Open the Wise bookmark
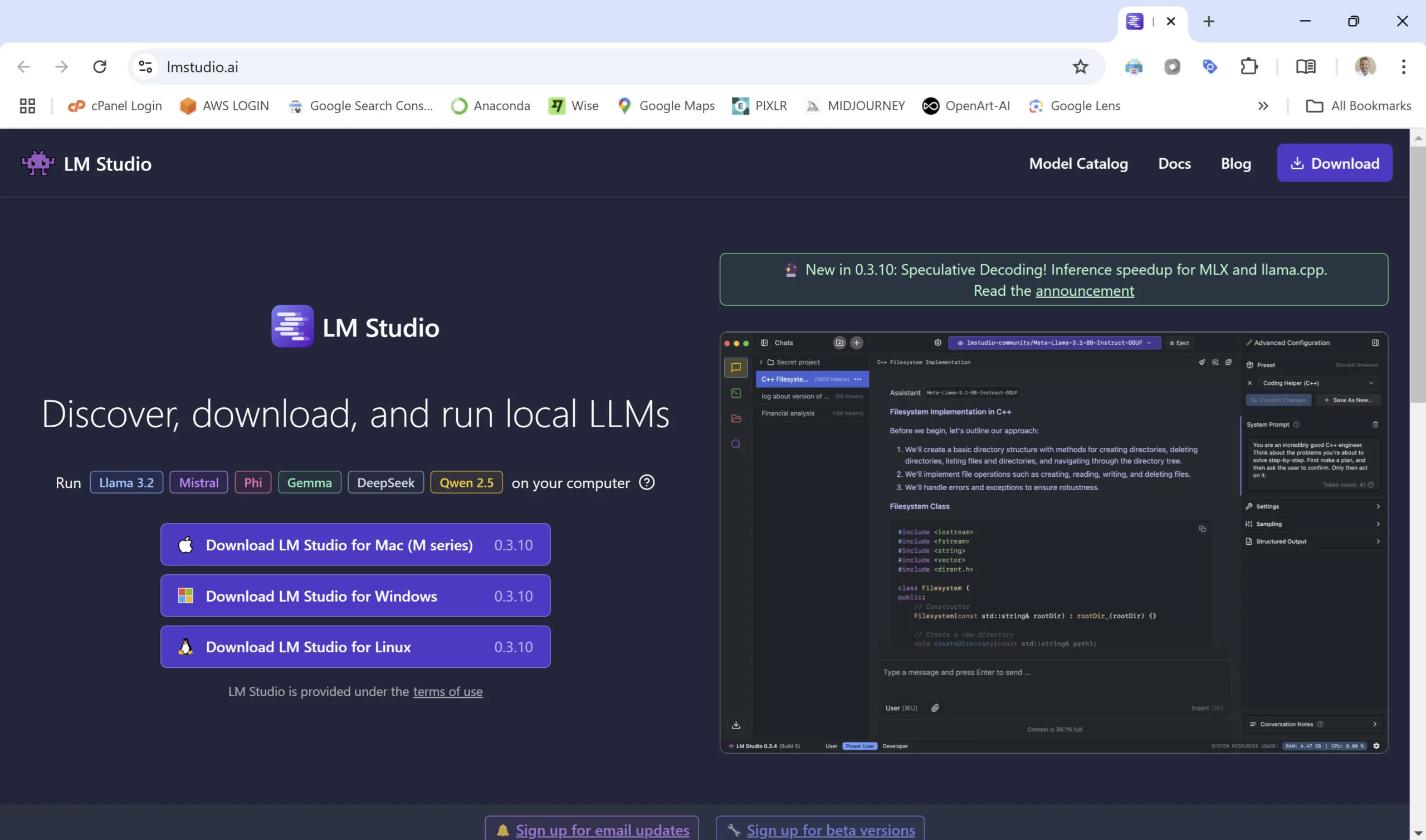The image size is (1426, 840). [573, 106]
